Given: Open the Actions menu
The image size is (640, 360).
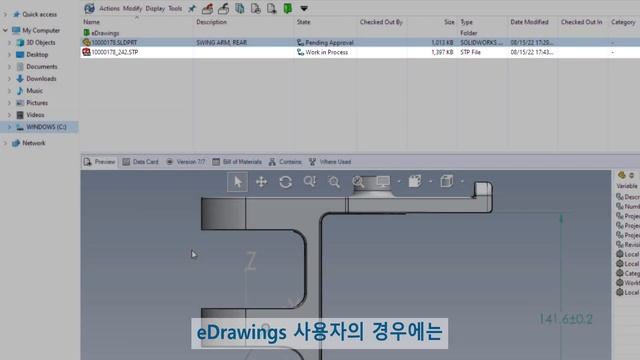Looking at the screenshot, I should [109, 9].
